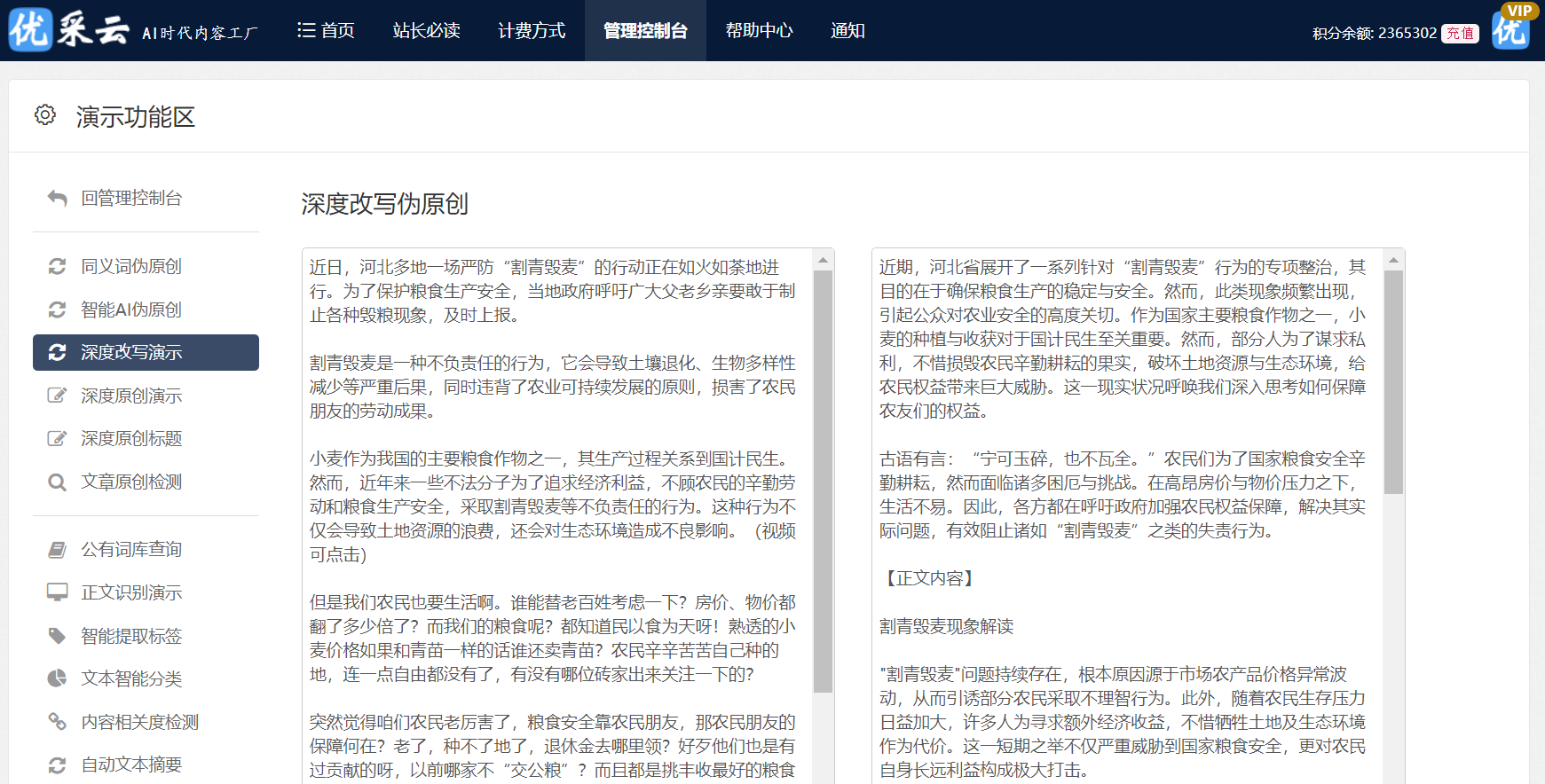Image resolution: width=1545 pixels, height=784 pixels.
Task: Open the 帮助中心 navigation tab
Action: 759,31
